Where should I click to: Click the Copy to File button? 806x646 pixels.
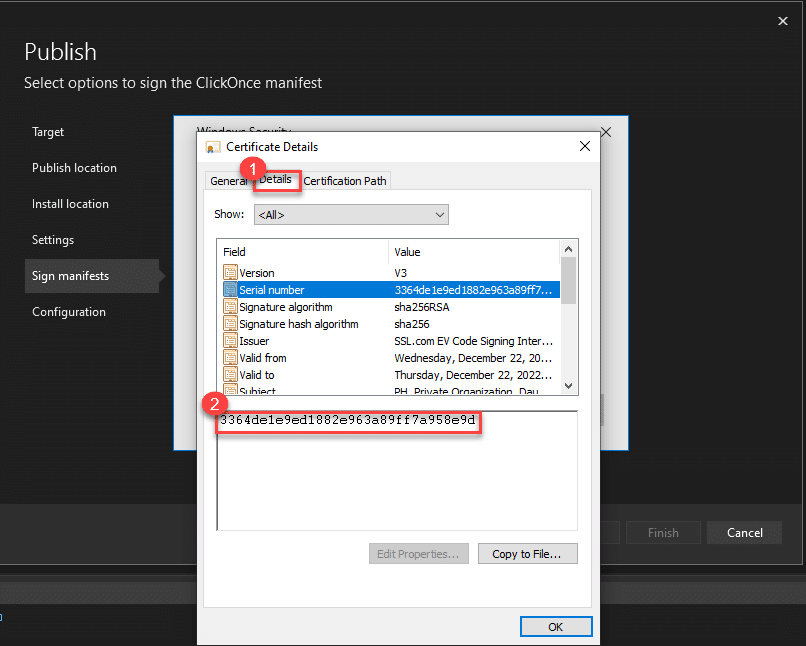coord(527,553)
